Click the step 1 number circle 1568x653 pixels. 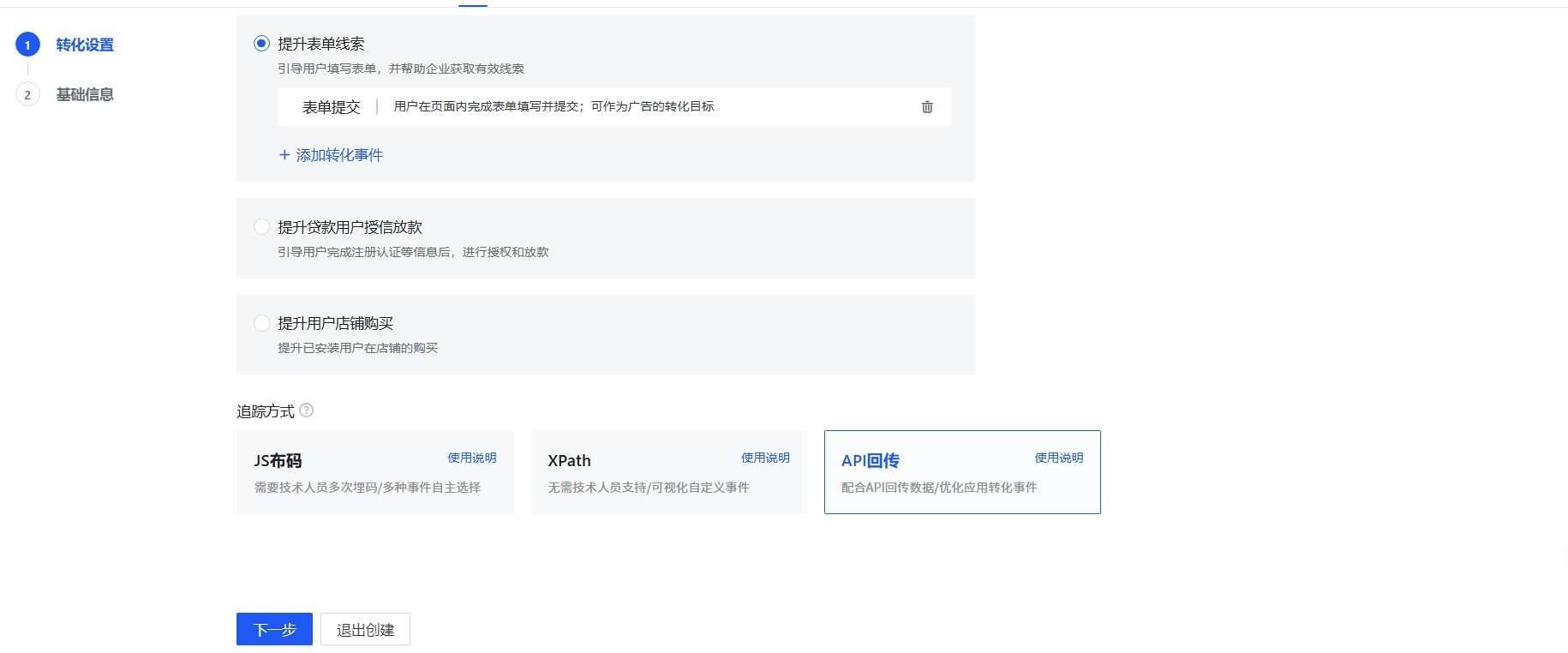point(27,45)
